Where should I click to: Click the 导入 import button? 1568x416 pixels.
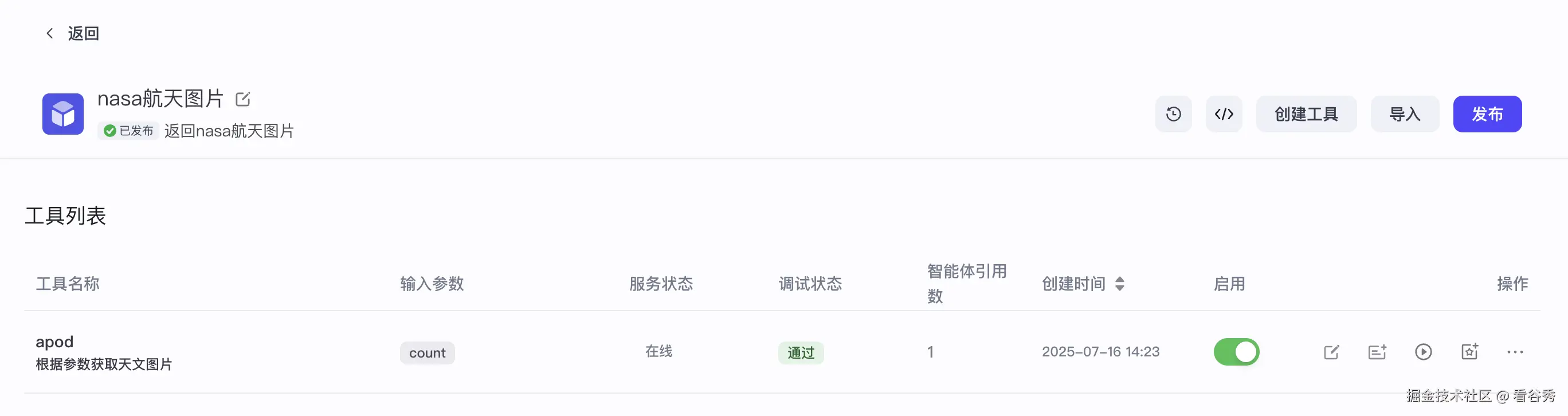tap(1405, 113)
